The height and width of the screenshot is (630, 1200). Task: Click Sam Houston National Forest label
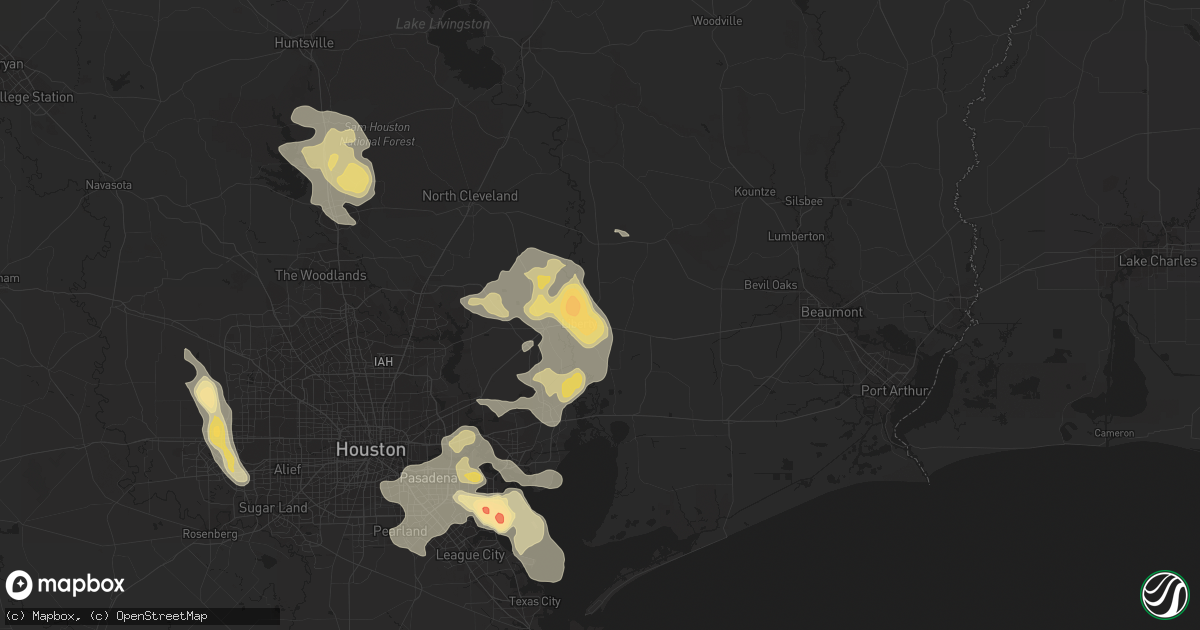pos(378,134)
